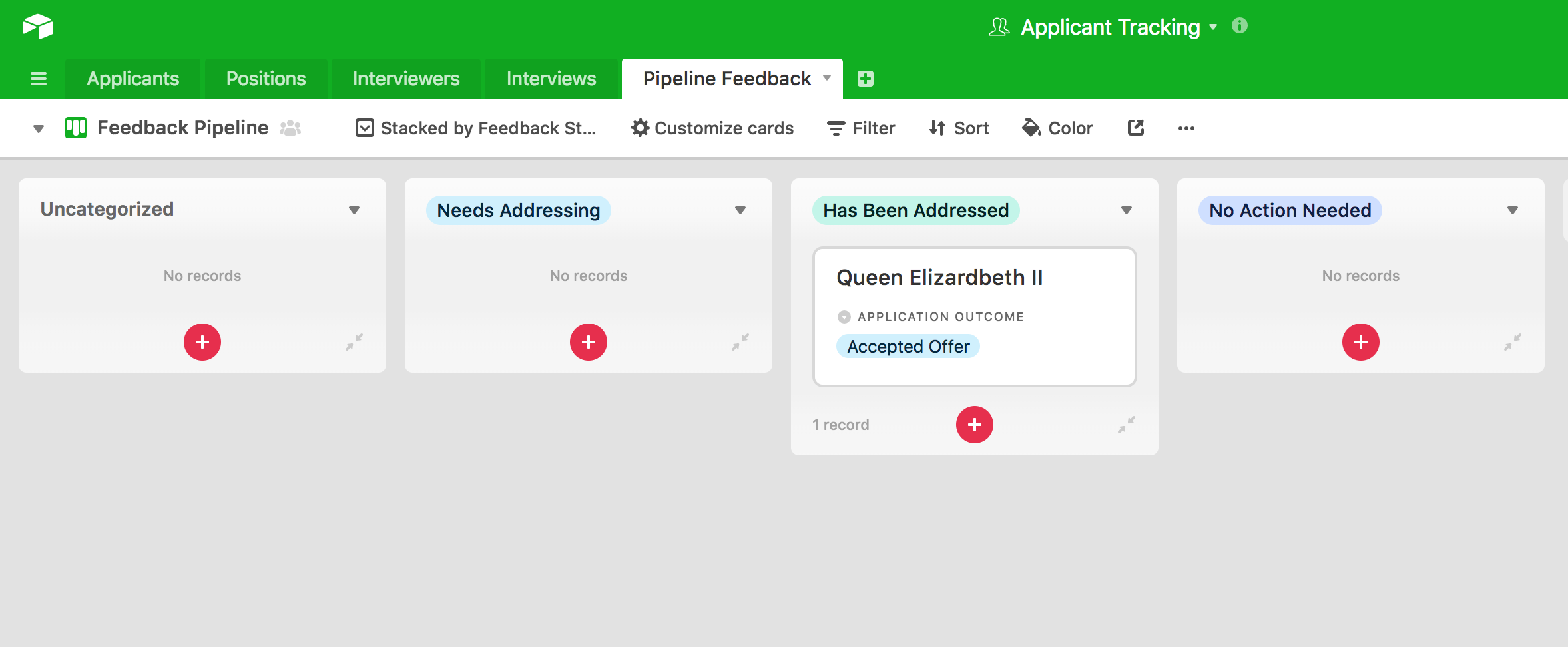This screenshot has width=1568, height=647.
Task: Switch to the Interviews tab
Action: (x=551, y=79)
